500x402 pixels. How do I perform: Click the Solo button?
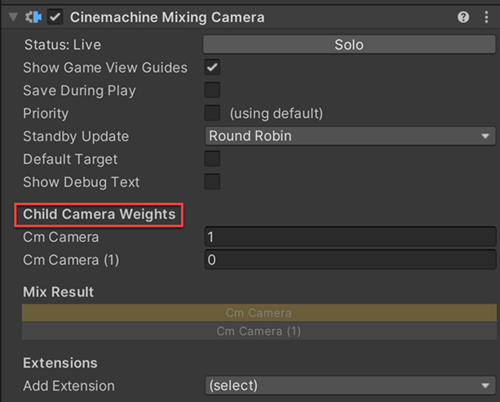pyautogui.click(x=349, y=45)
